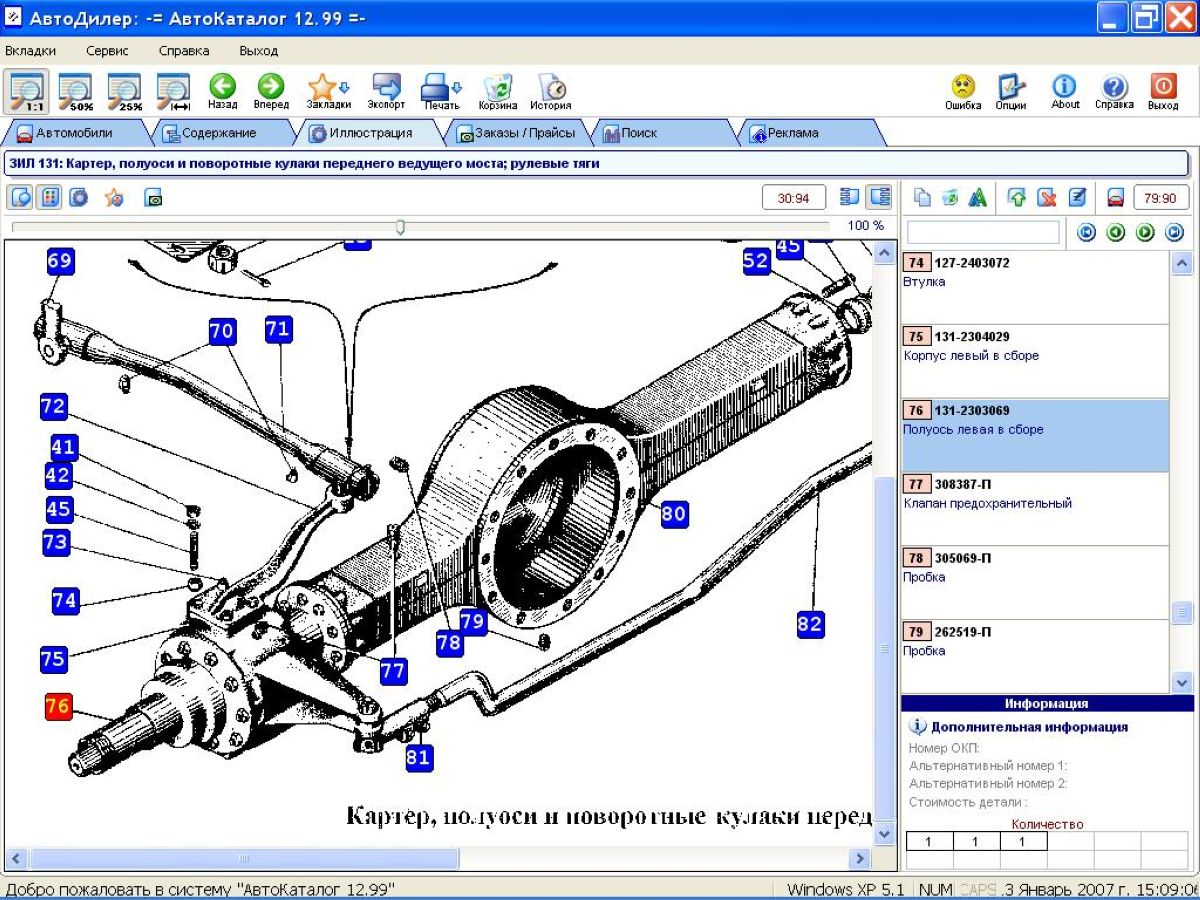The height and width of the screenshot is (900, 1200).
Task: Open the Справка help toolbar icon
Action: 1114,92
